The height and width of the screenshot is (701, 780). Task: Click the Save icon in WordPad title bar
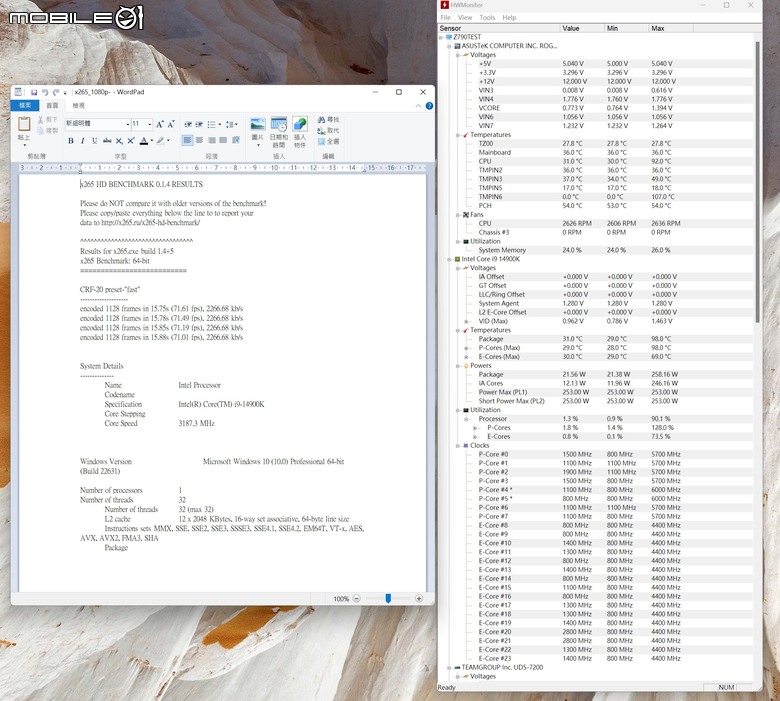34,92
